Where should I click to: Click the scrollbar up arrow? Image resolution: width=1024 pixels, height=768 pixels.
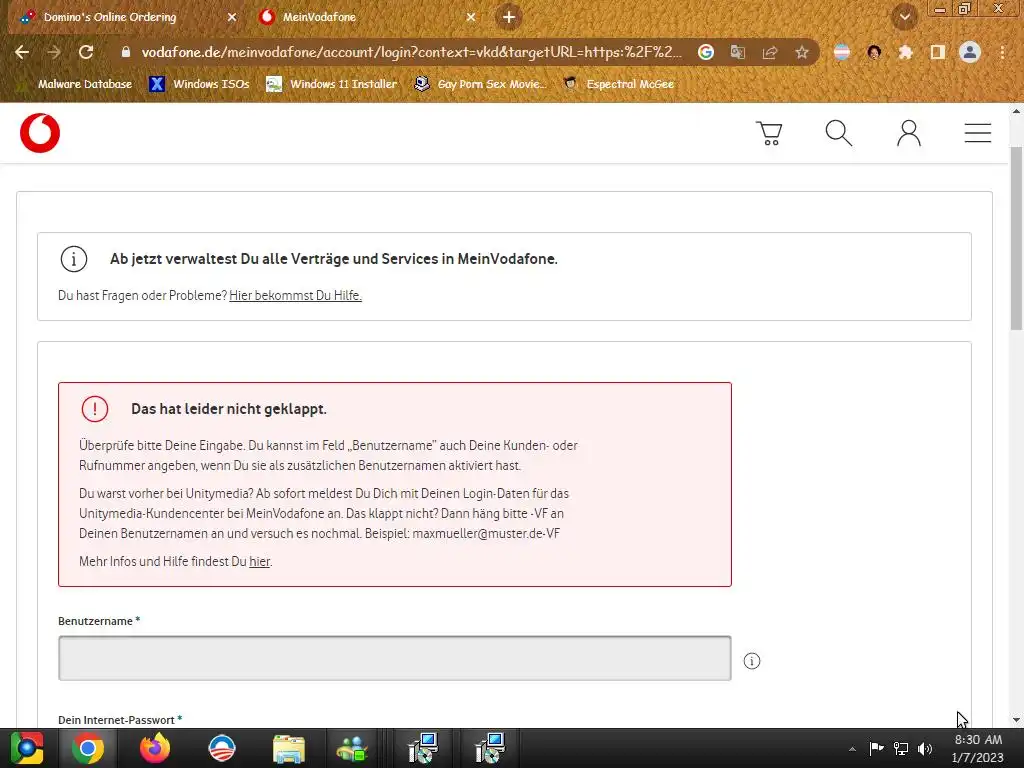click(x=1016, y=112)
